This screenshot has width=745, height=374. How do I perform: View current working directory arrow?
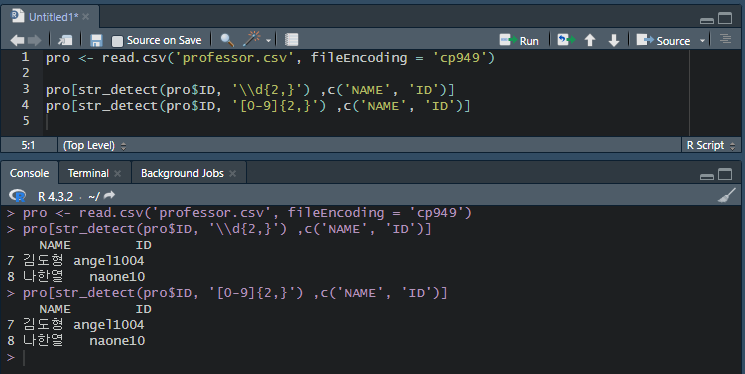(x=110, y=195)
